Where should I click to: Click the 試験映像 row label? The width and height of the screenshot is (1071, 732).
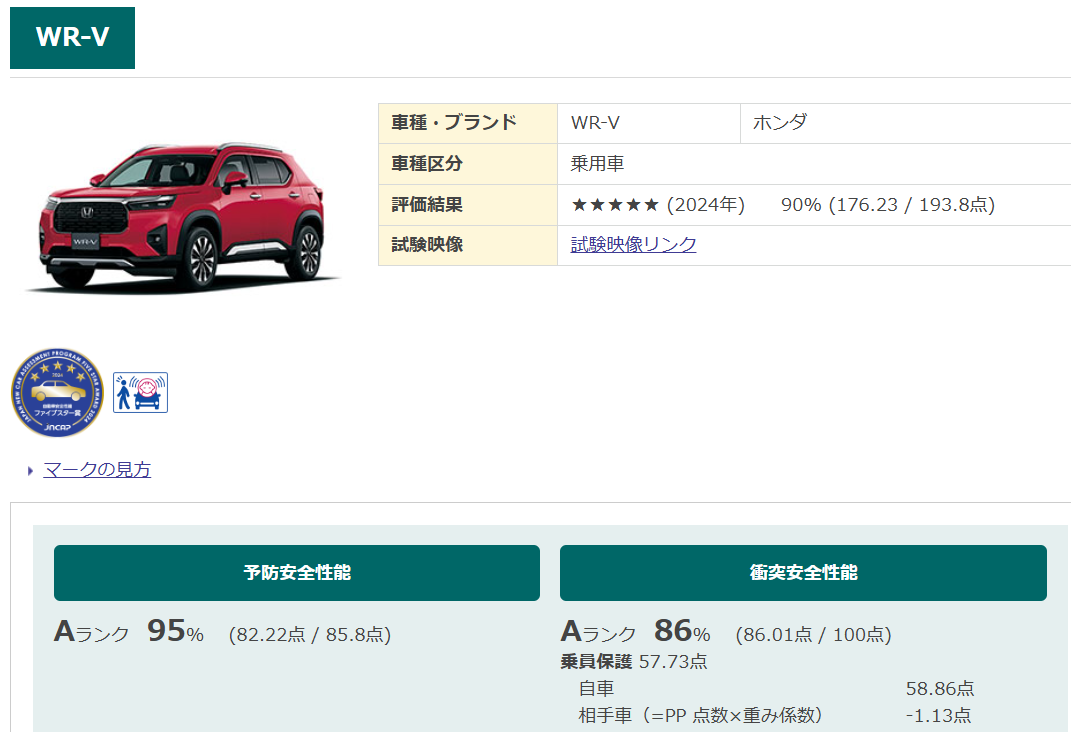coord(468,245)
